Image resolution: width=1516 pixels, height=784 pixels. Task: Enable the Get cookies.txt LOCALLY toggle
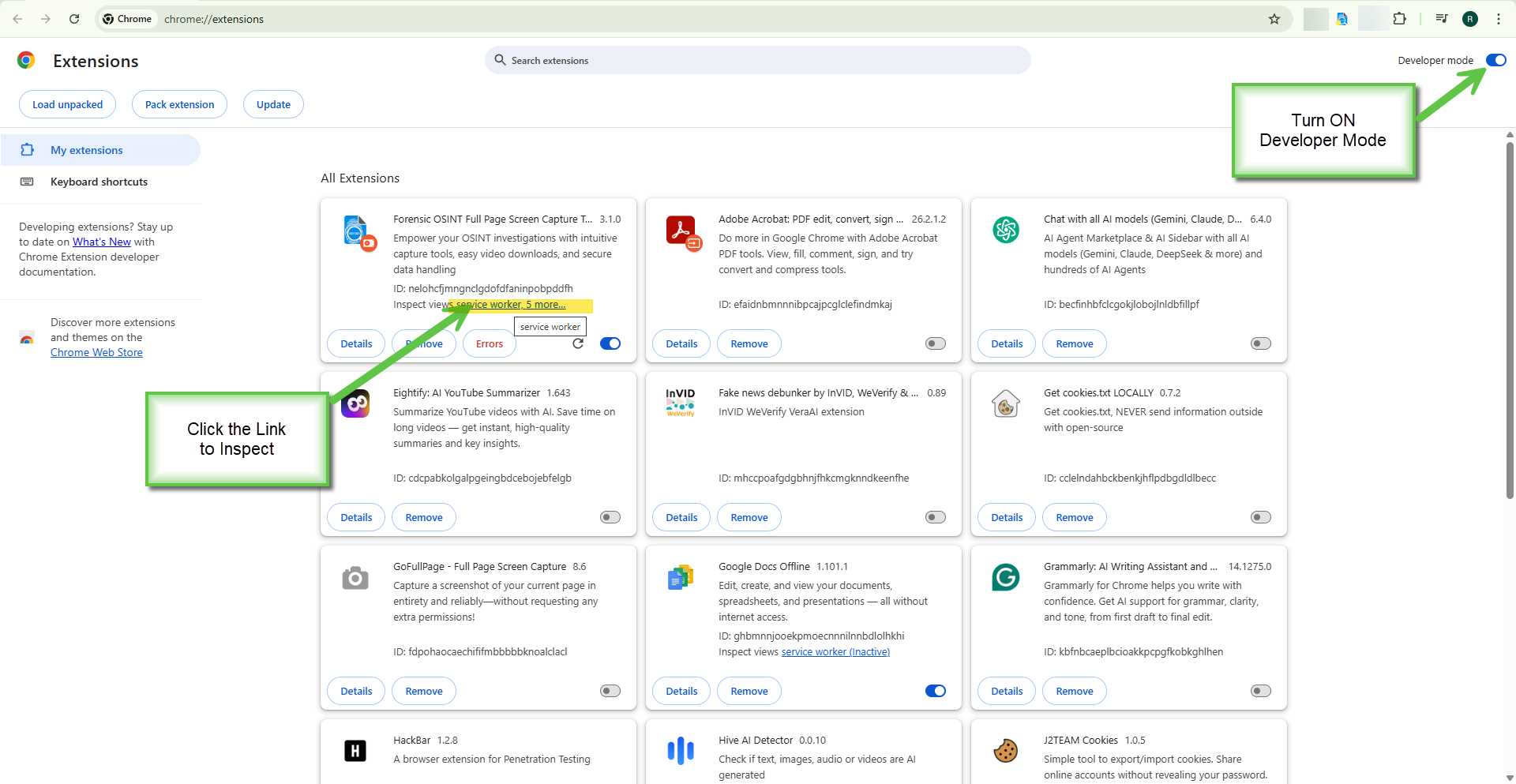pyautogui.click(x=1261, y=517)
